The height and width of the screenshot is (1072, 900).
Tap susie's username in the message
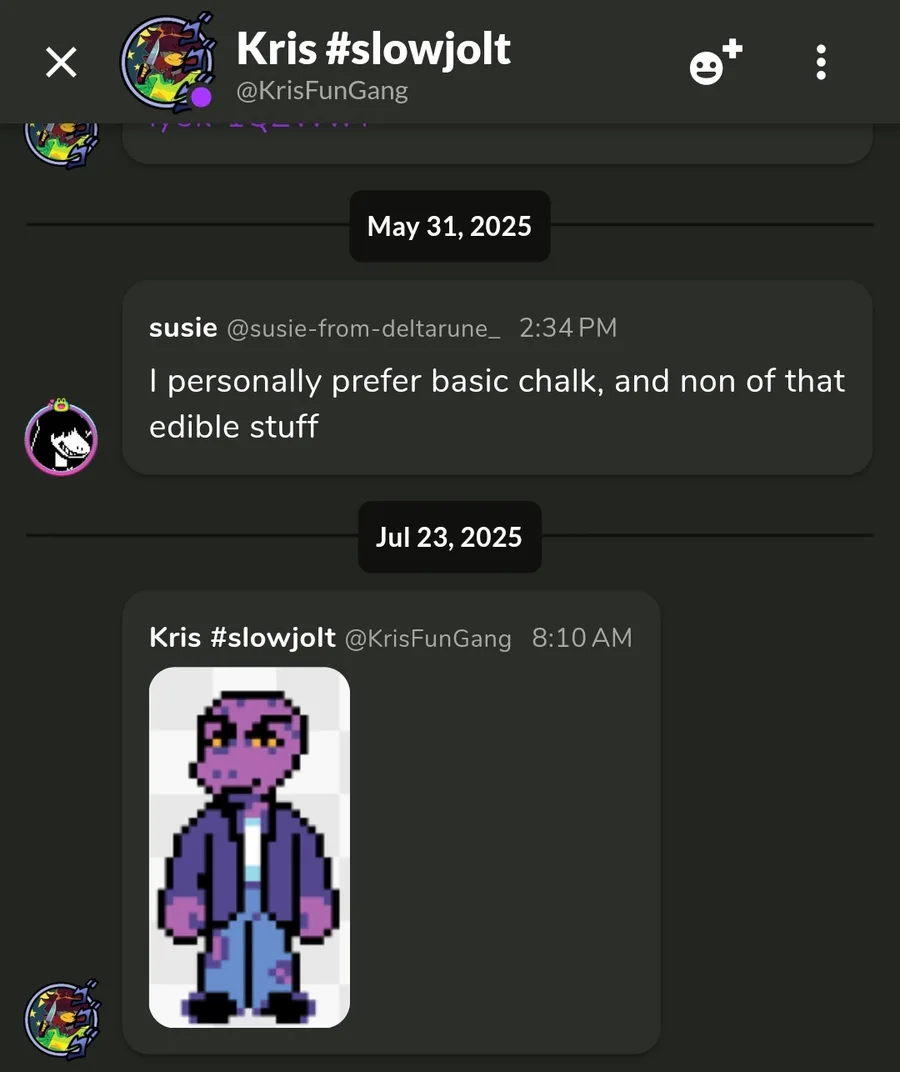[x=183, y=328]
